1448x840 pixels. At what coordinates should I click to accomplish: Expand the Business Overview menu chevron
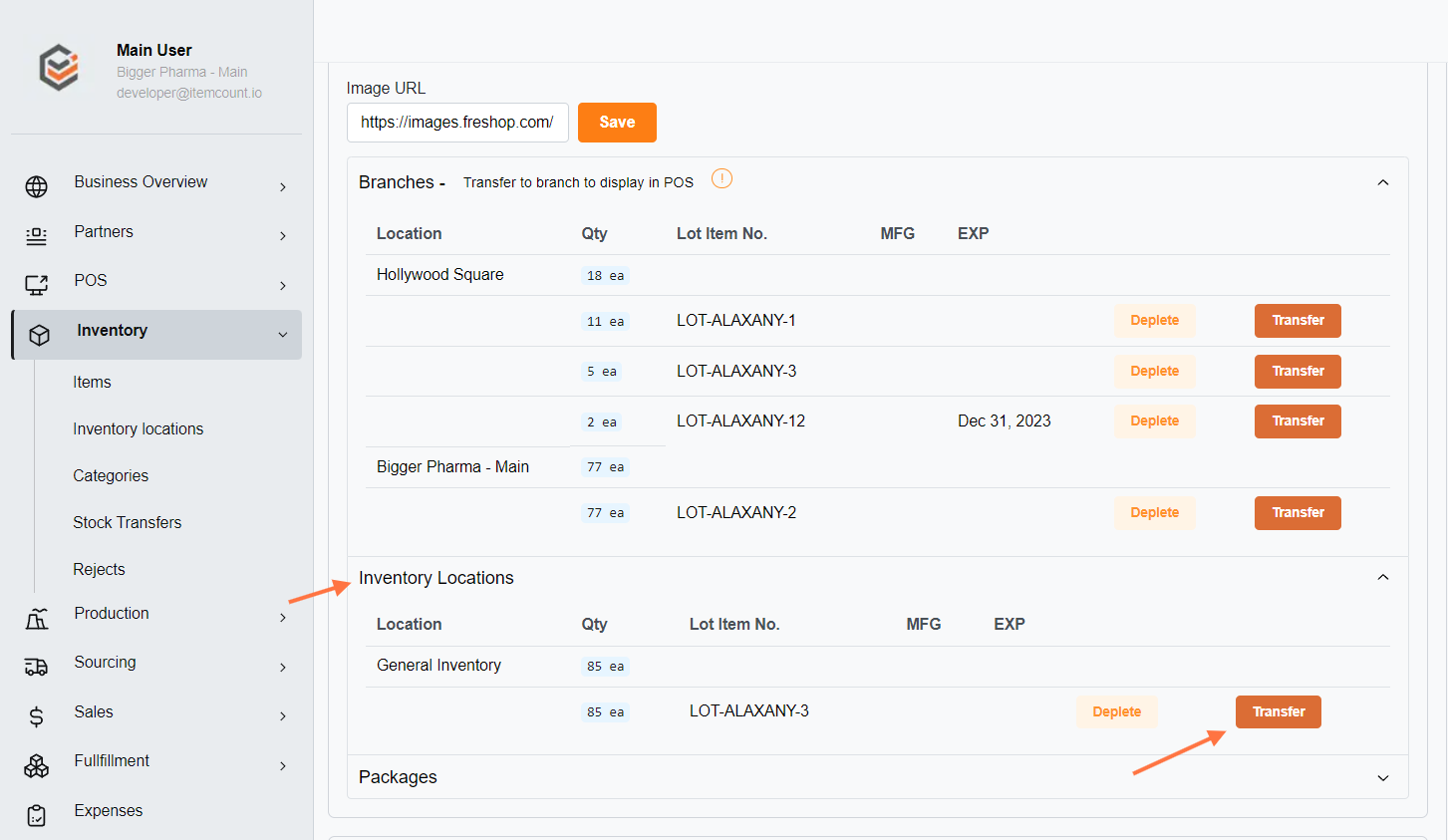pos(283,187)
